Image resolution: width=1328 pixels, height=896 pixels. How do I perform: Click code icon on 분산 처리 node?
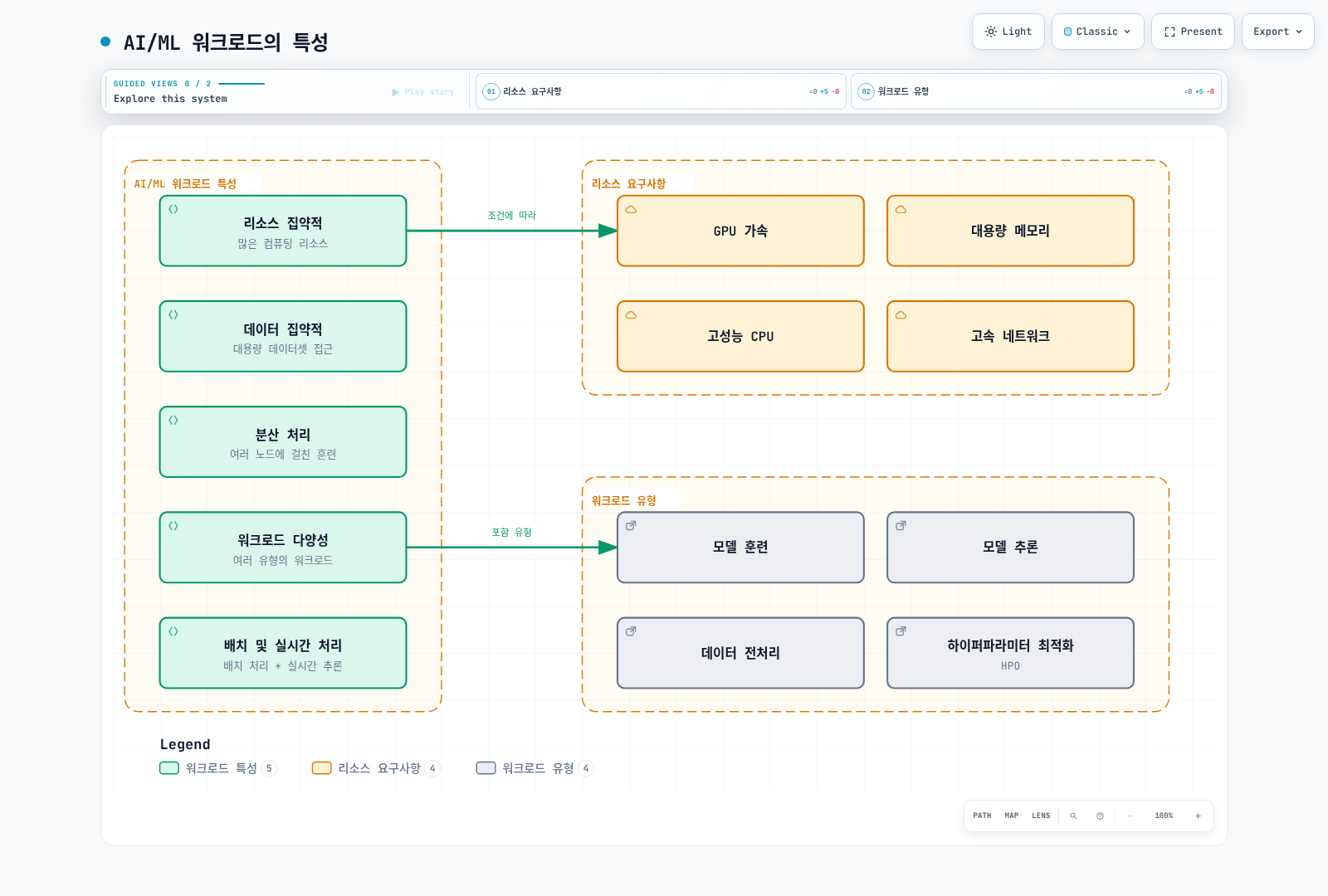click(173, 420)
